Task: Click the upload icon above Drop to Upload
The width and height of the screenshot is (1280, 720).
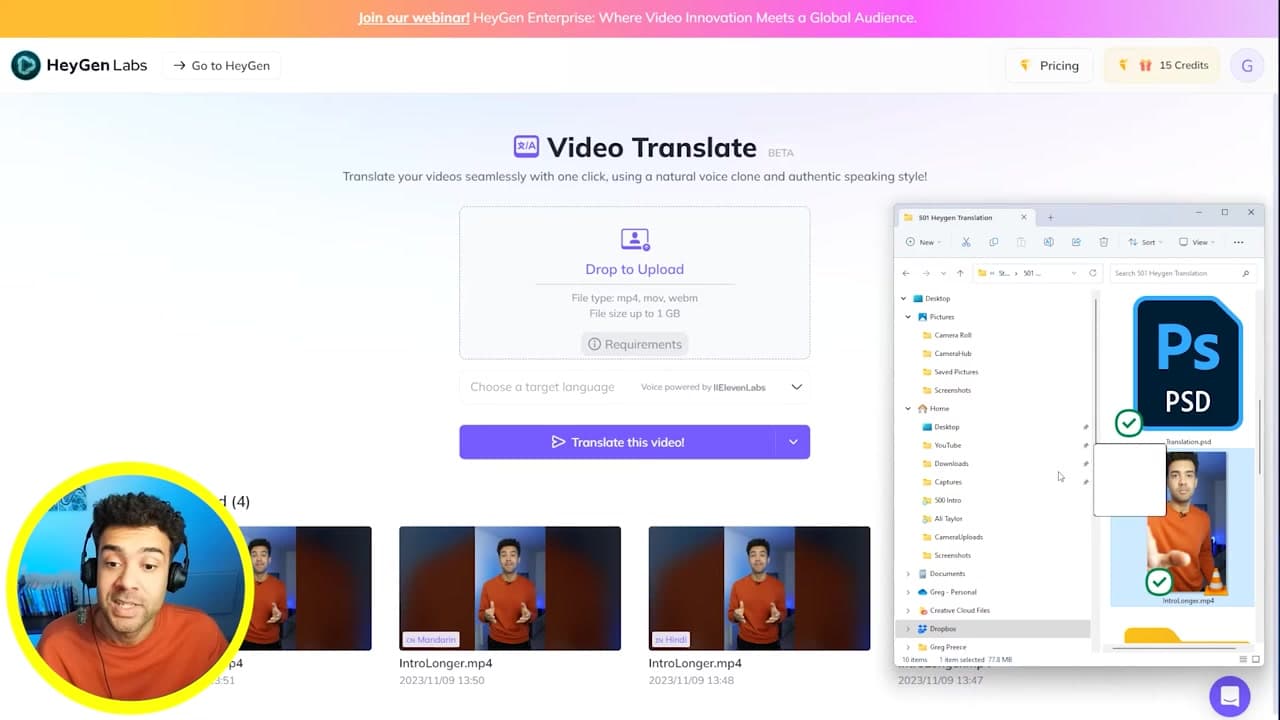Action: pyautogui.click(x=634, y=240)
